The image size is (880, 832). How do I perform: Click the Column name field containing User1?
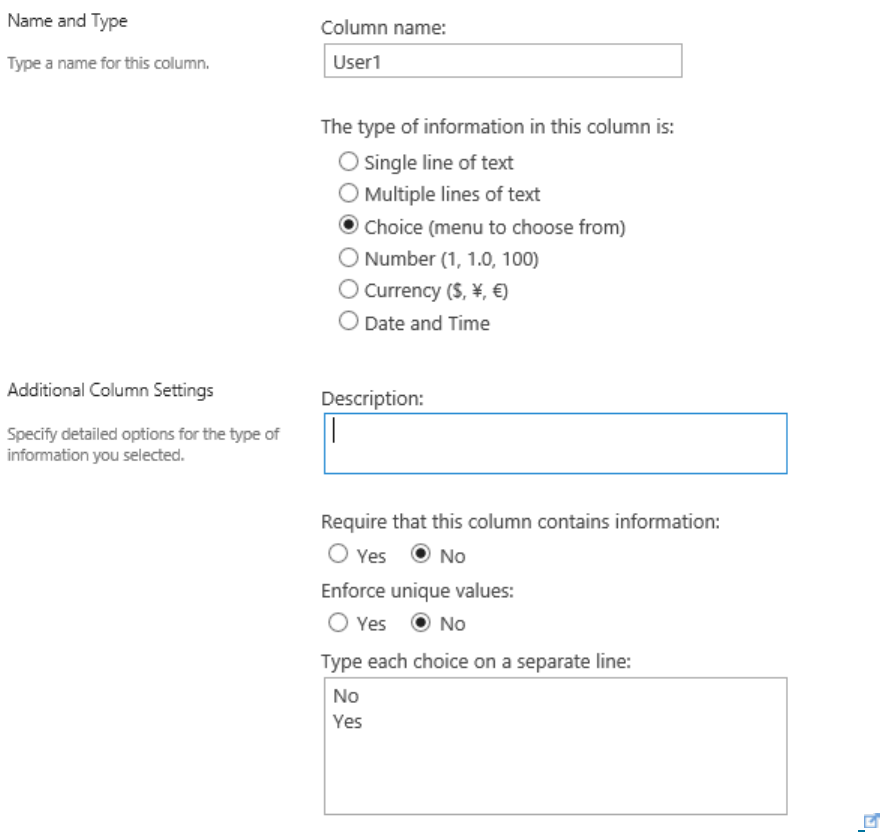tap(502, 62)
